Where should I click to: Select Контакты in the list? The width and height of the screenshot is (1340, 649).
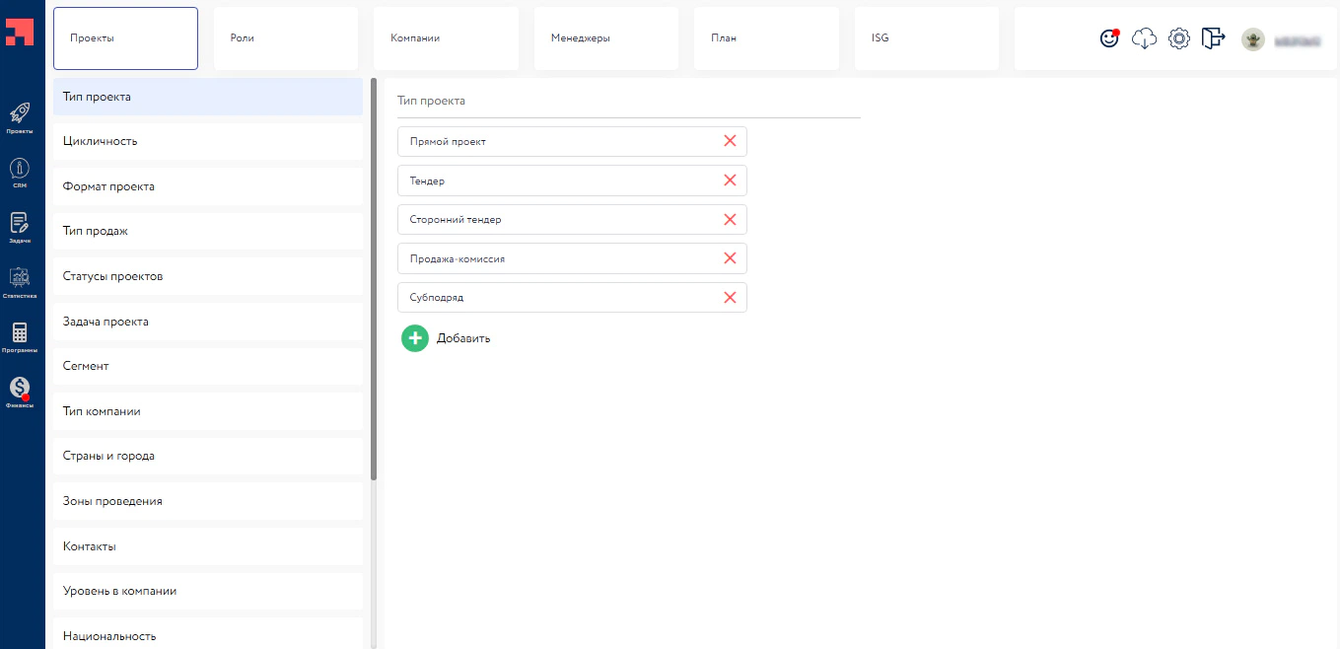208,547
